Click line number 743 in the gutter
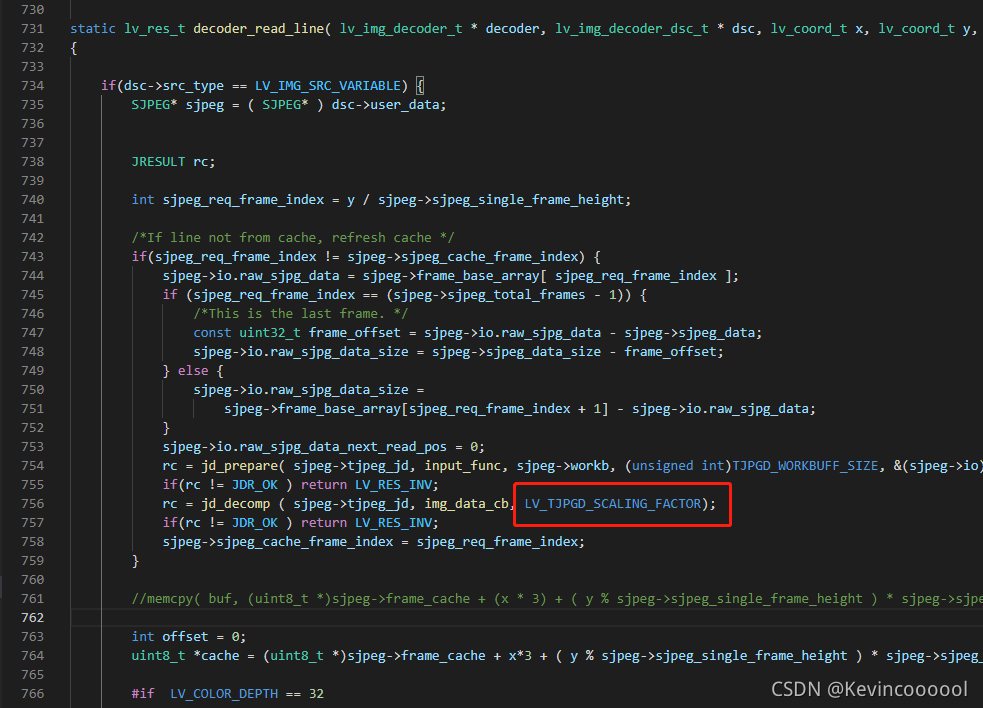 (x=33, y=257)
